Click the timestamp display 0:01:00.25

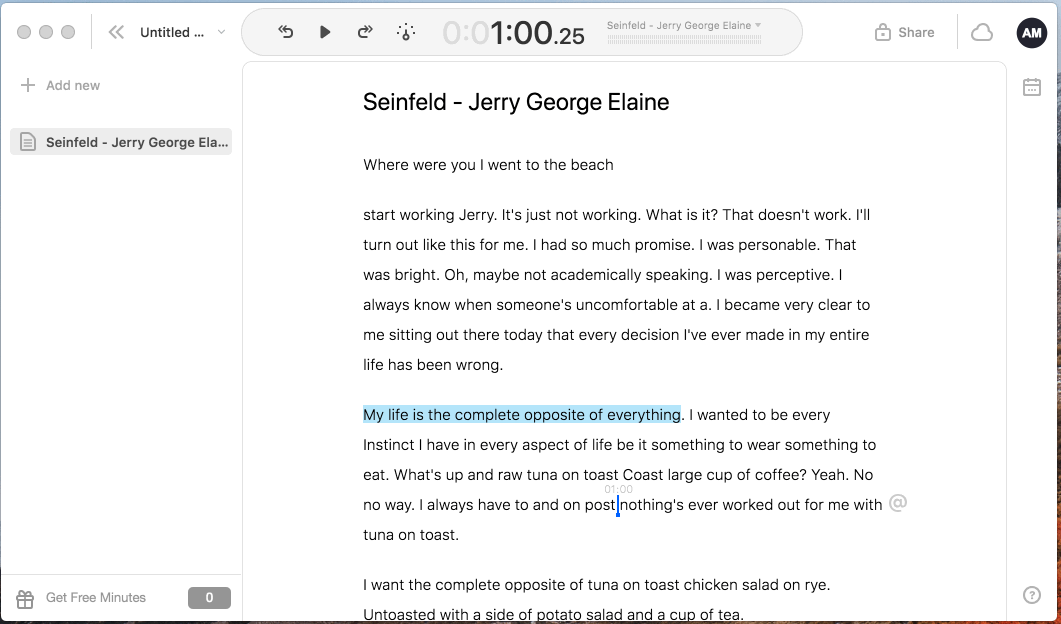click(x=514, y=32)
